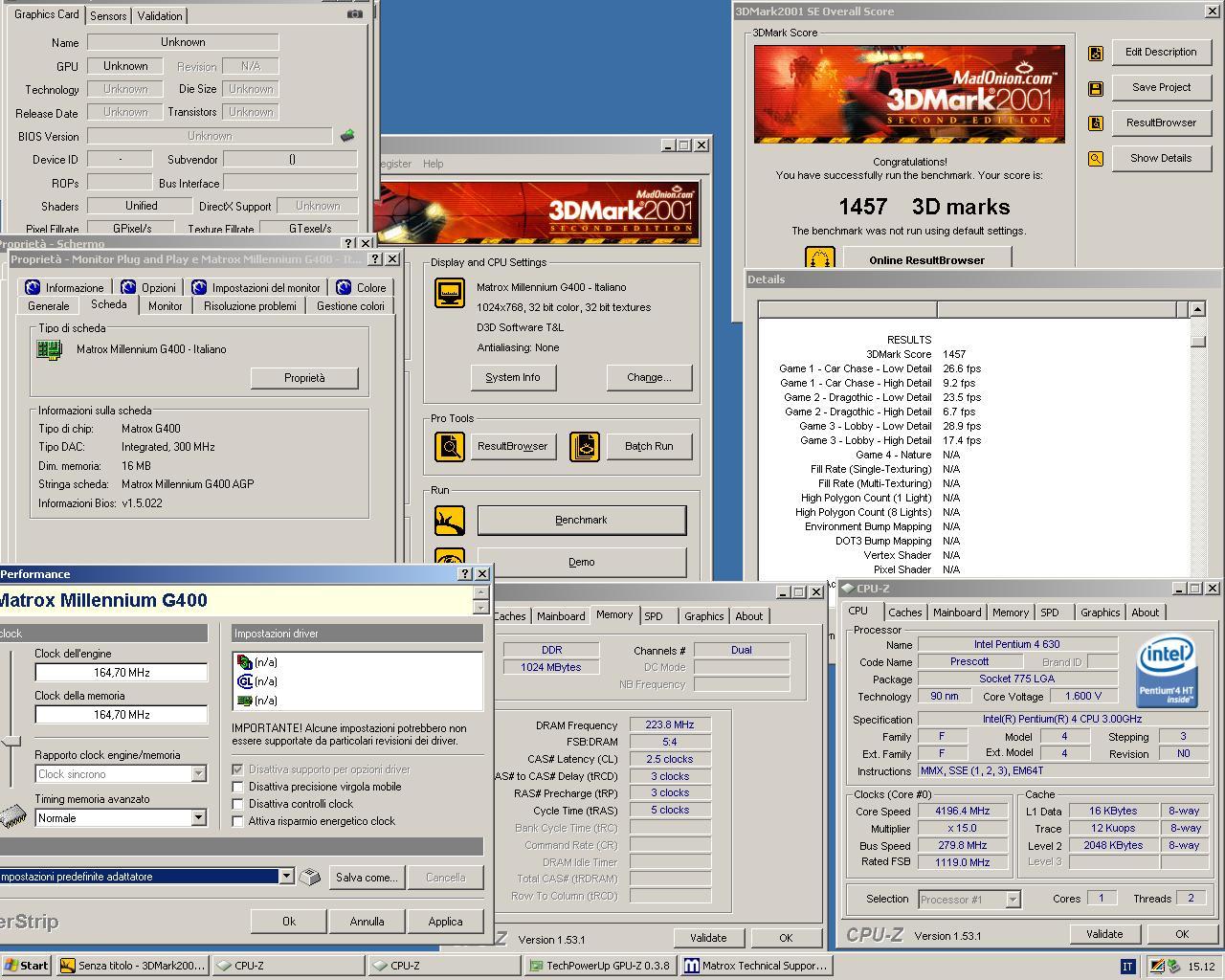Click the PowerStrip tray icon in system tray
This screenshot has width=1225, height=980.
[1157, 967]
